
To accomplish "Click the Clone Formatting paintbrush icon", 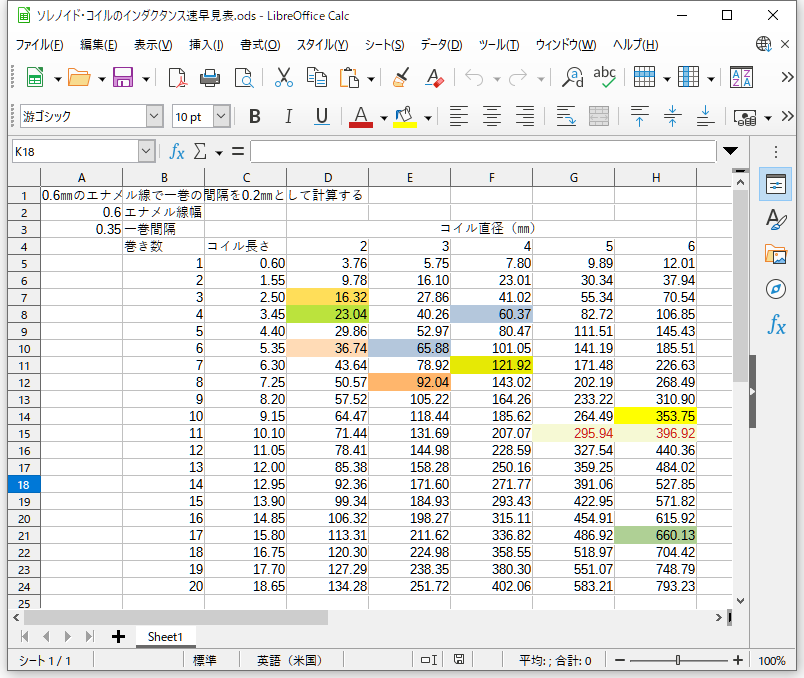I will [401, 78].
